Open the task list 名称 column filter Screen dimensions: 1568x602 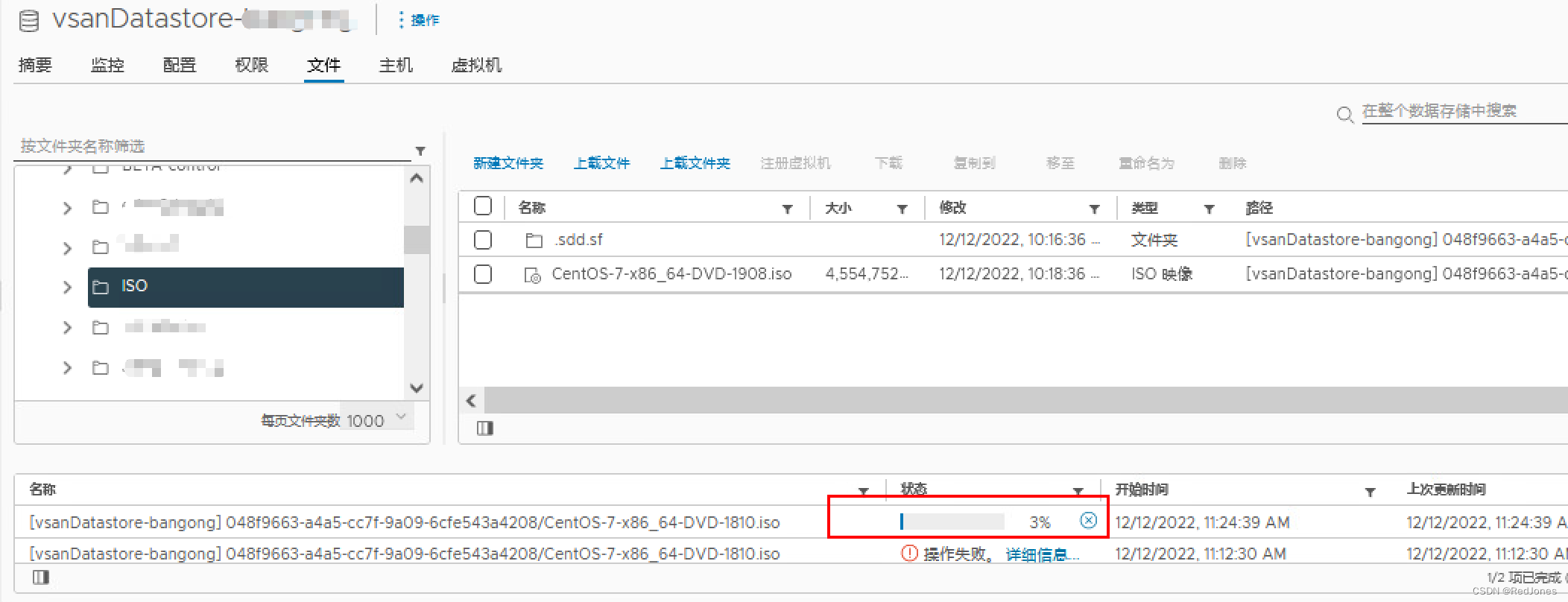863,491
